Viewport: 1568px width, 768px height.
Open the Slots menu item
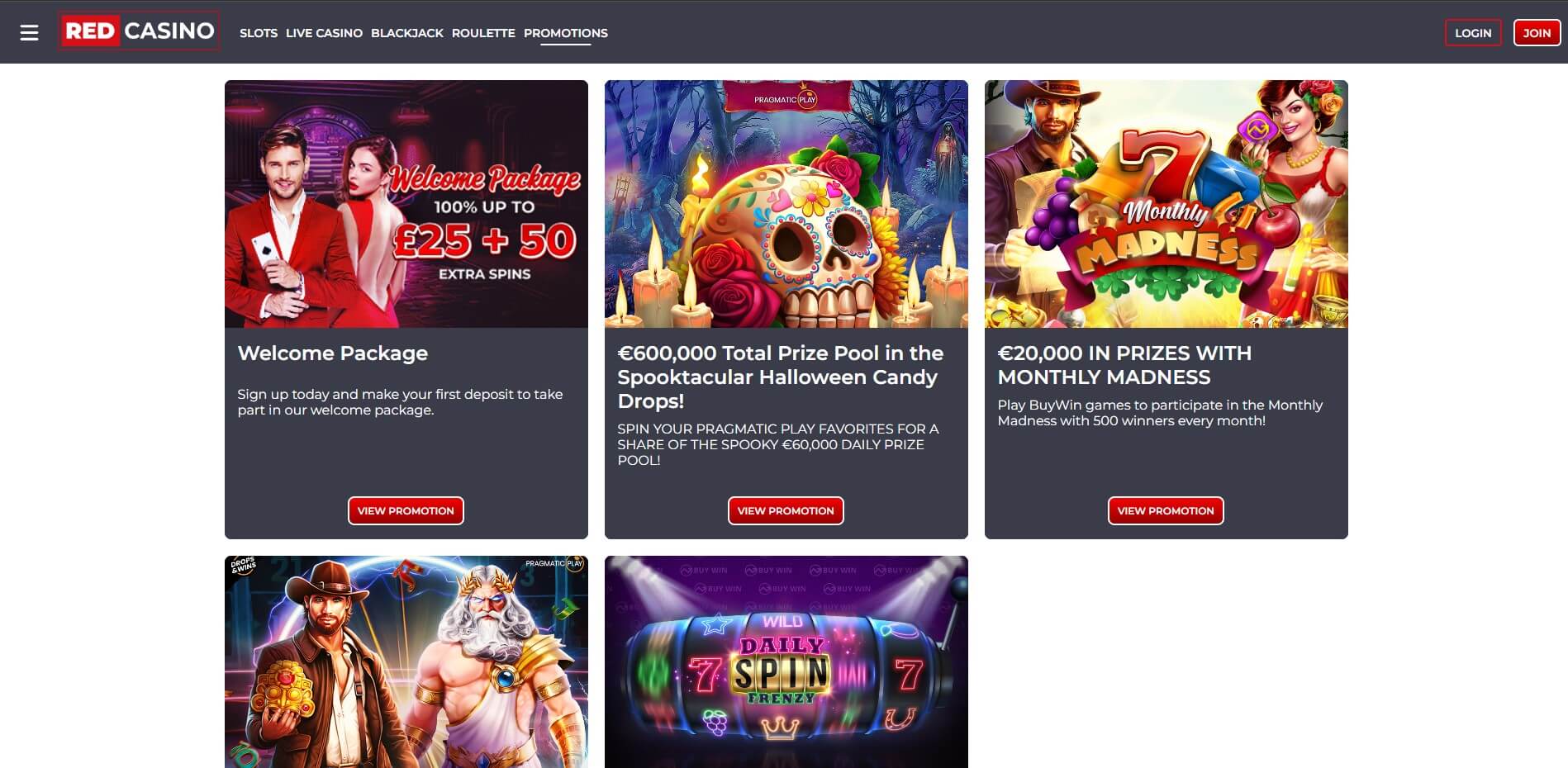point(259,33)
